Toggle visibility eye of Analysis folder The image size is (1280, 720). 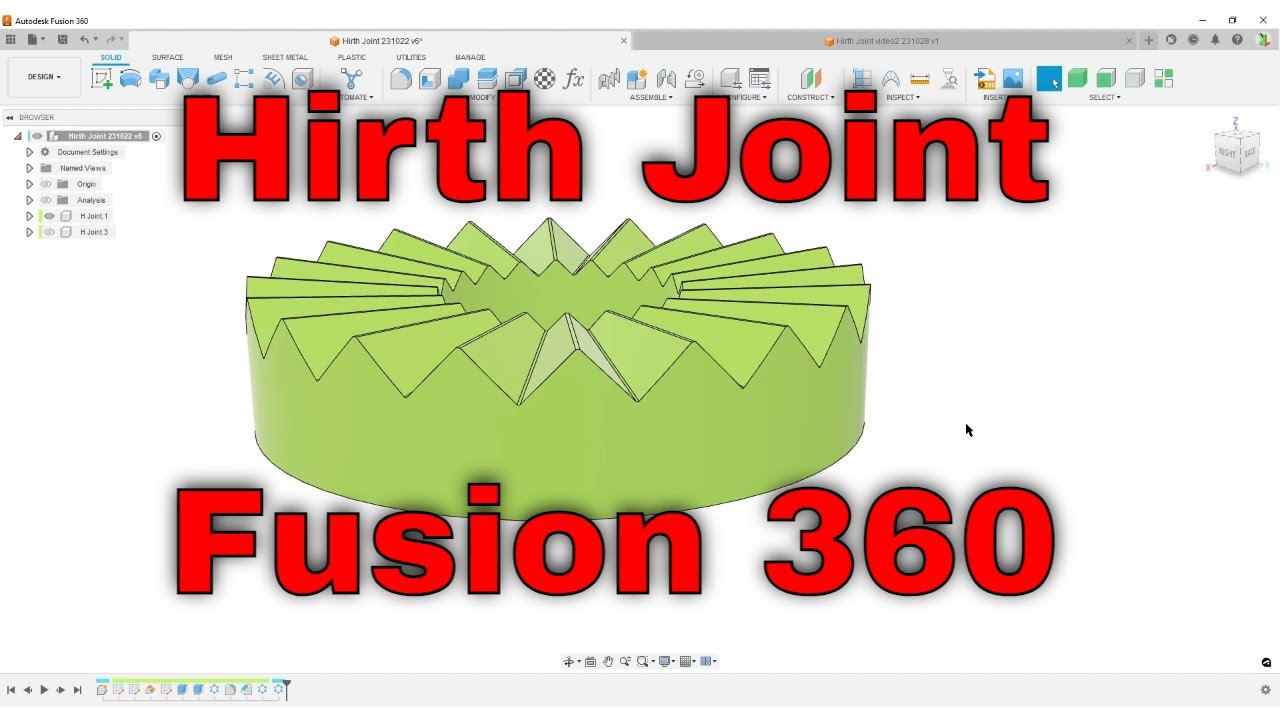pos(46,200)
